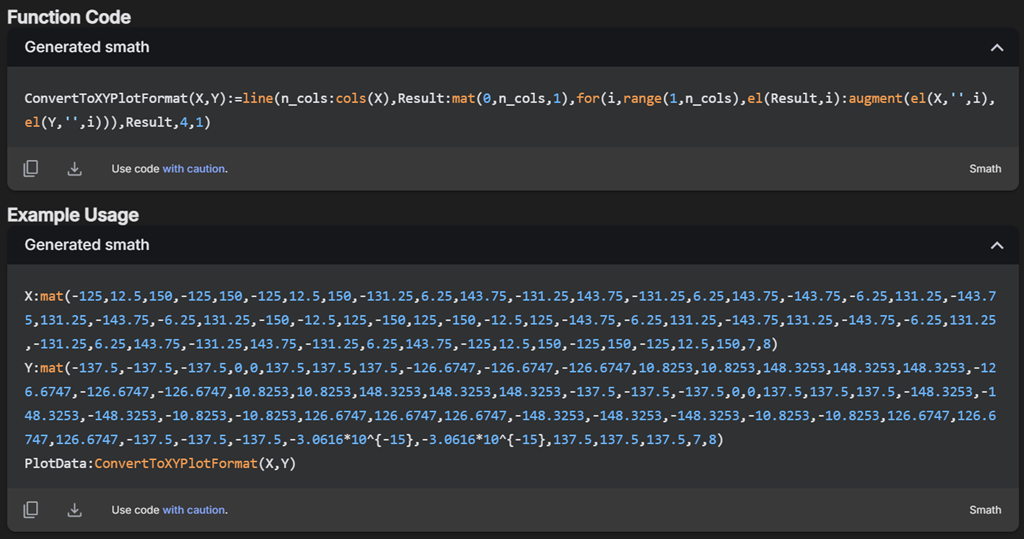Download the Example Usage snippet

(74, 510)
